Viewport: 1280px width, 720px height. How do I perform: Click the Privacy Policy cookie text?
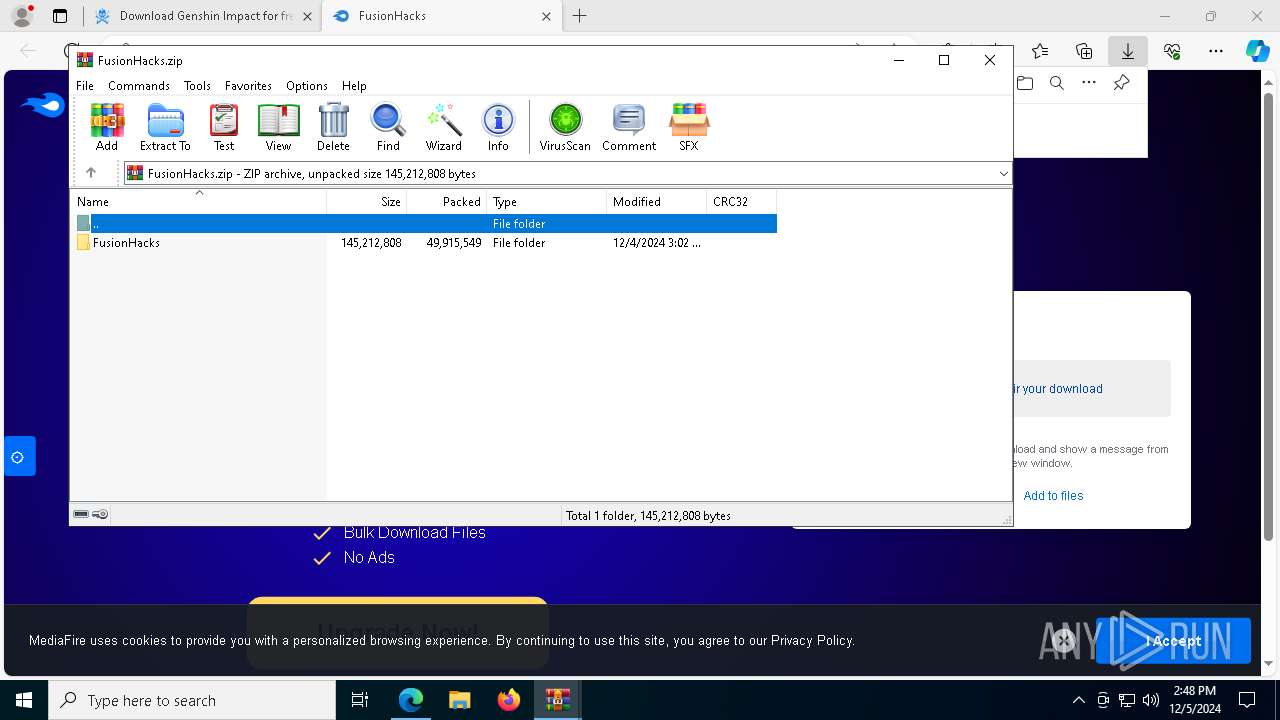click(x=812, y=640)
